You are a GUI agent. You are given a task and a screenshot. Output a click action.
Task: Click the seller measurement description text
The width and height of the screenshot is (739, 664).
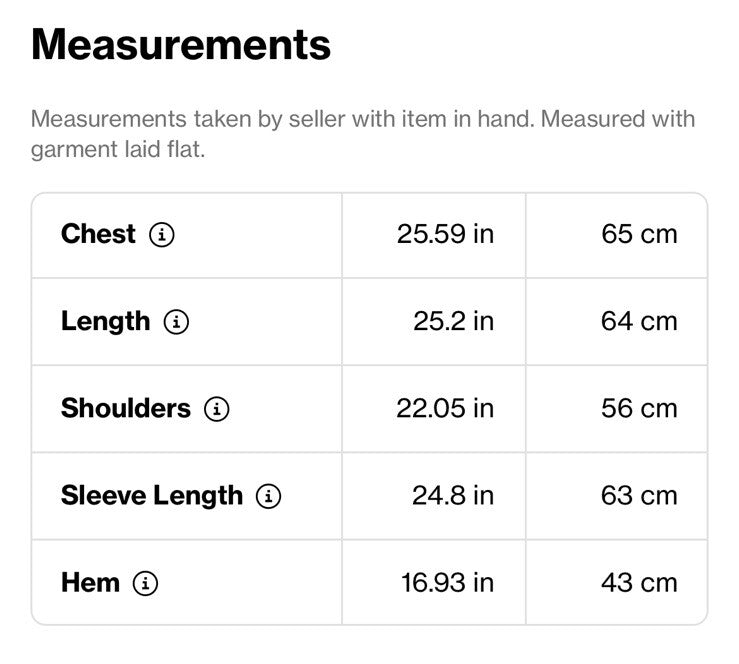point(363,134)
